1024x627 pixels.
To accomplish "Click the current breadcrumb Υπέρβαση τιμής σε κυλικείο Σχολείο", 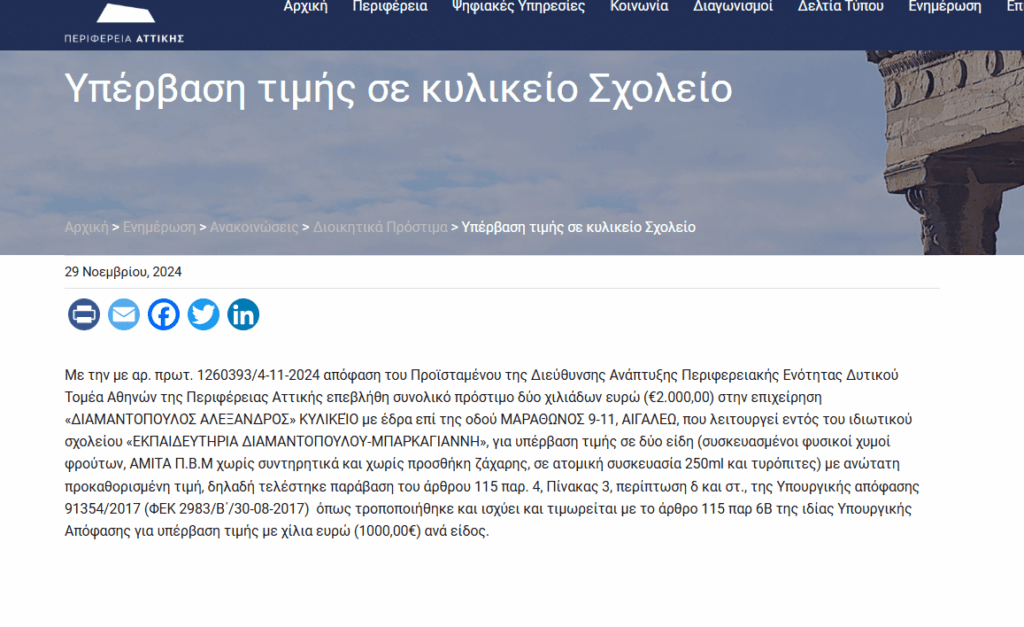I will [x=579, y=227].
